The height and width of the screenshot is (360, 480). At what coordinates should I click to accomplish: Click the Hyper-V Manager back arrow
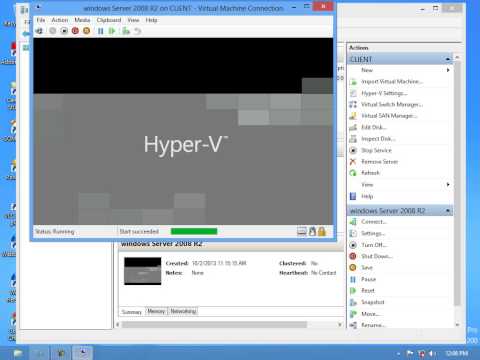click(26, 34)
